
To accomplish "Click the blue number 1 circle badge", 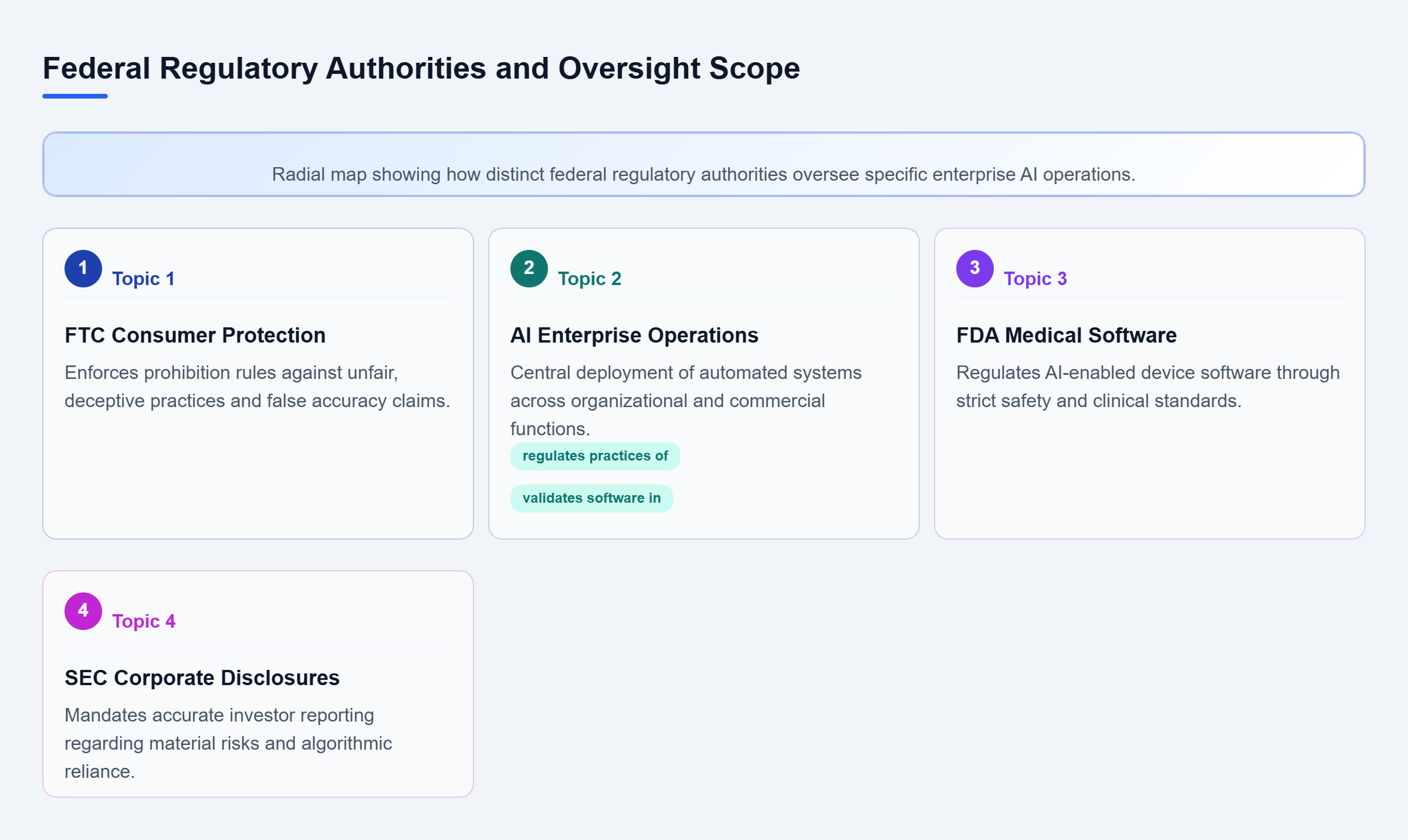I will [83, 269].
